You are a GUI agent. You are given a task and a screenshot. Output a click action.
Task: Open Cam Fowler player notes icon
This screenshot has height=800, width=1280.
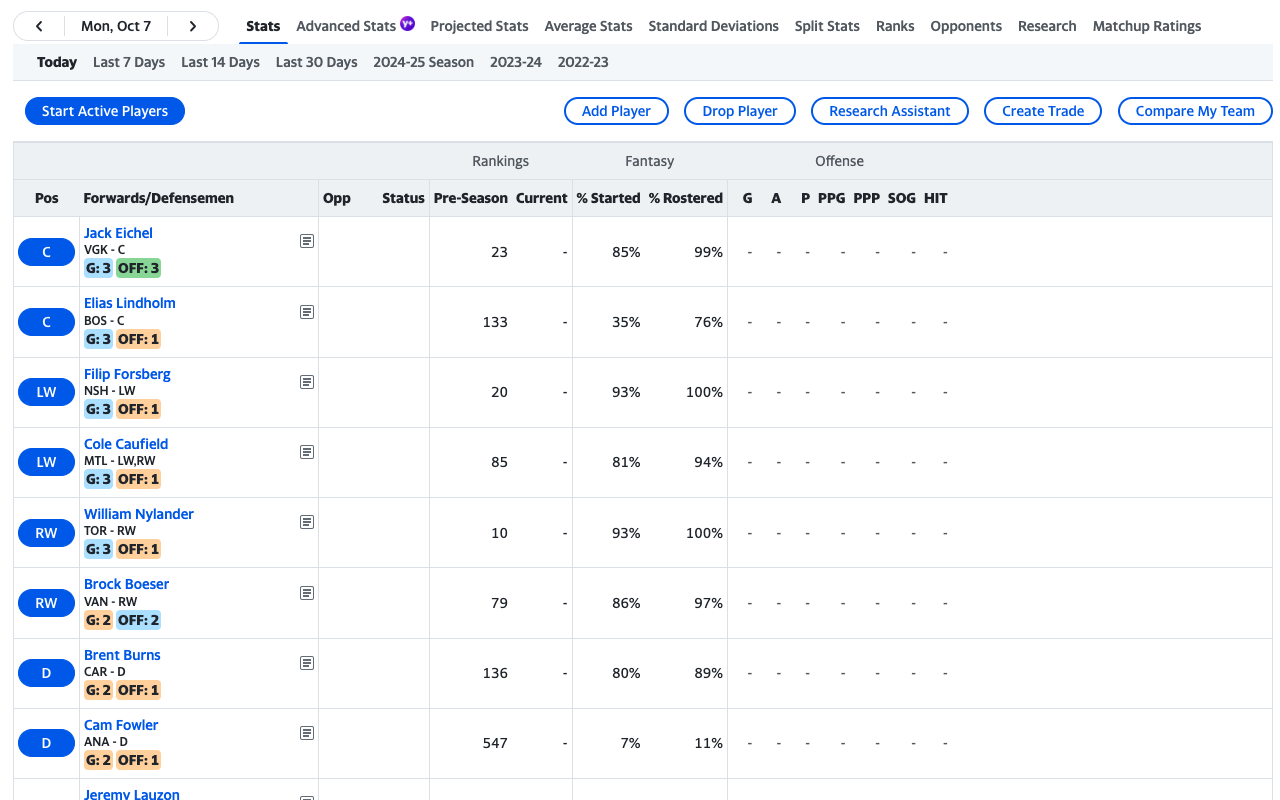(x=307, y=733)
